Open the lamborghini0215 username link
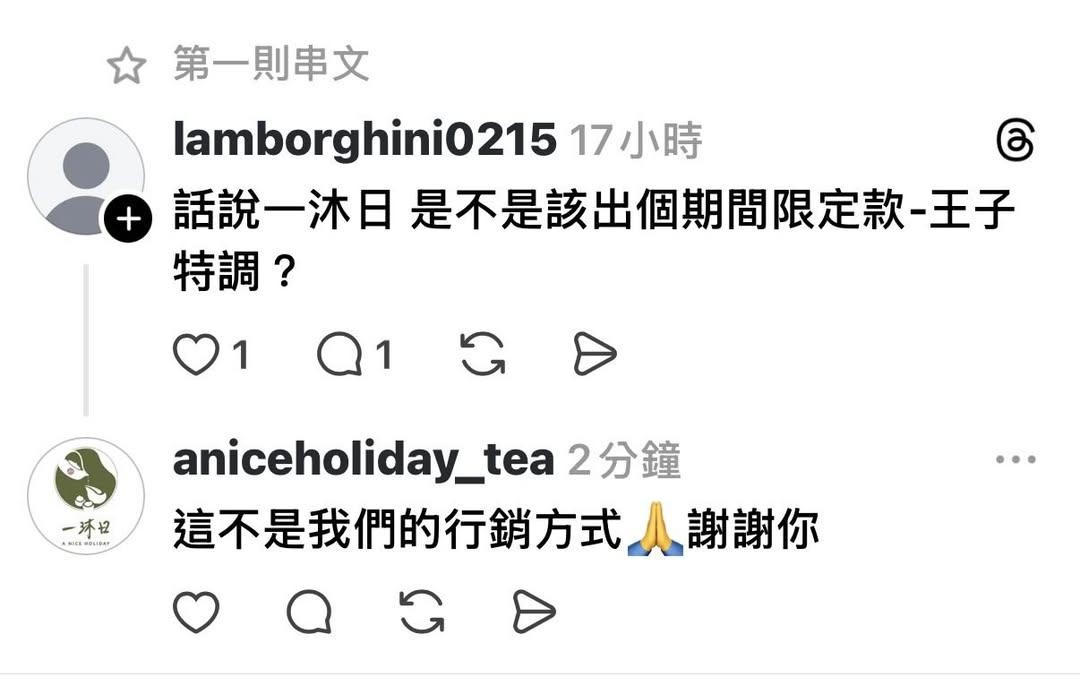The height and width of the screenshot is (694, 1080). [364, 140]
